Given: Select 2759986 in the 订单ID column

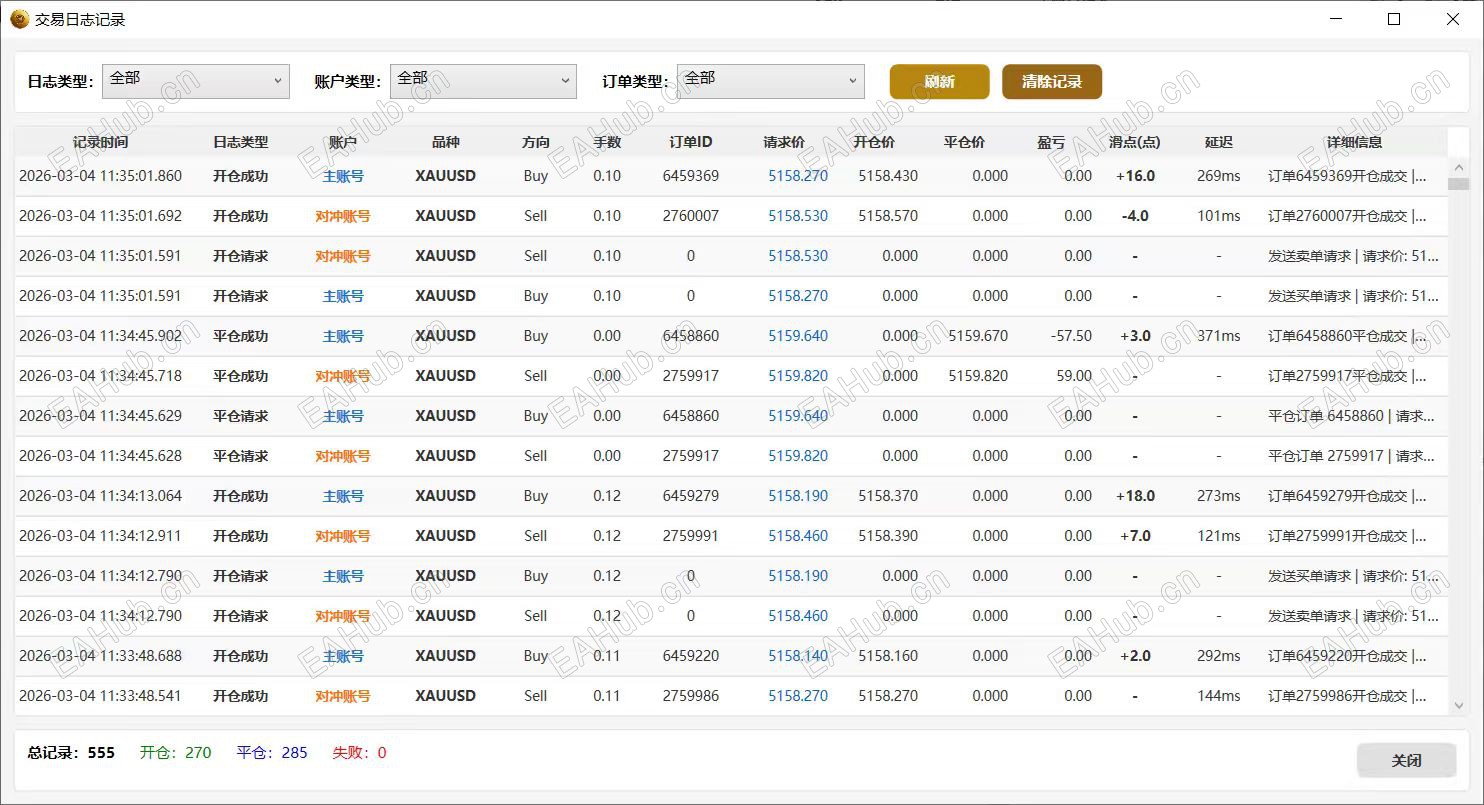Looking at the screenshot, I should click(691, 696).
